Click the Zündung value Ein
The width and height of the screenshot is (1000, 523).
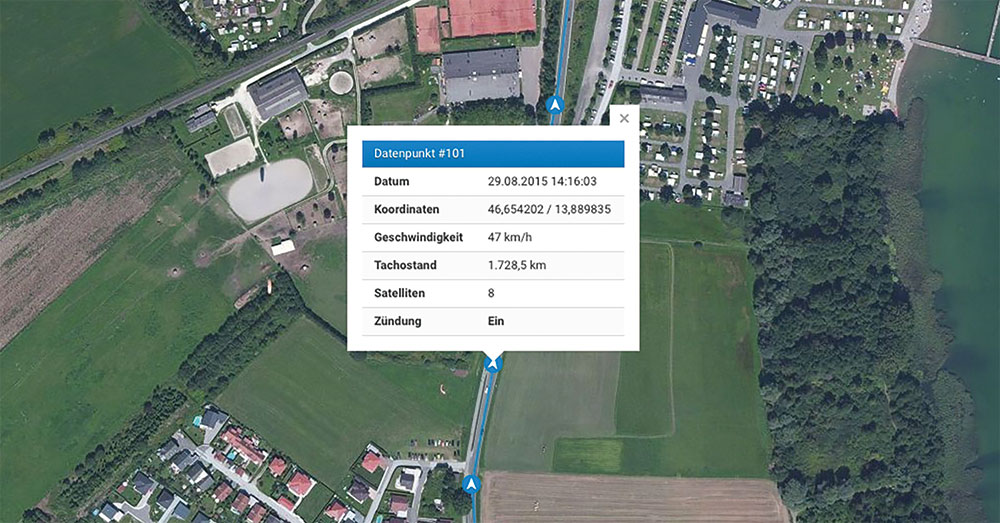[496, 321]
